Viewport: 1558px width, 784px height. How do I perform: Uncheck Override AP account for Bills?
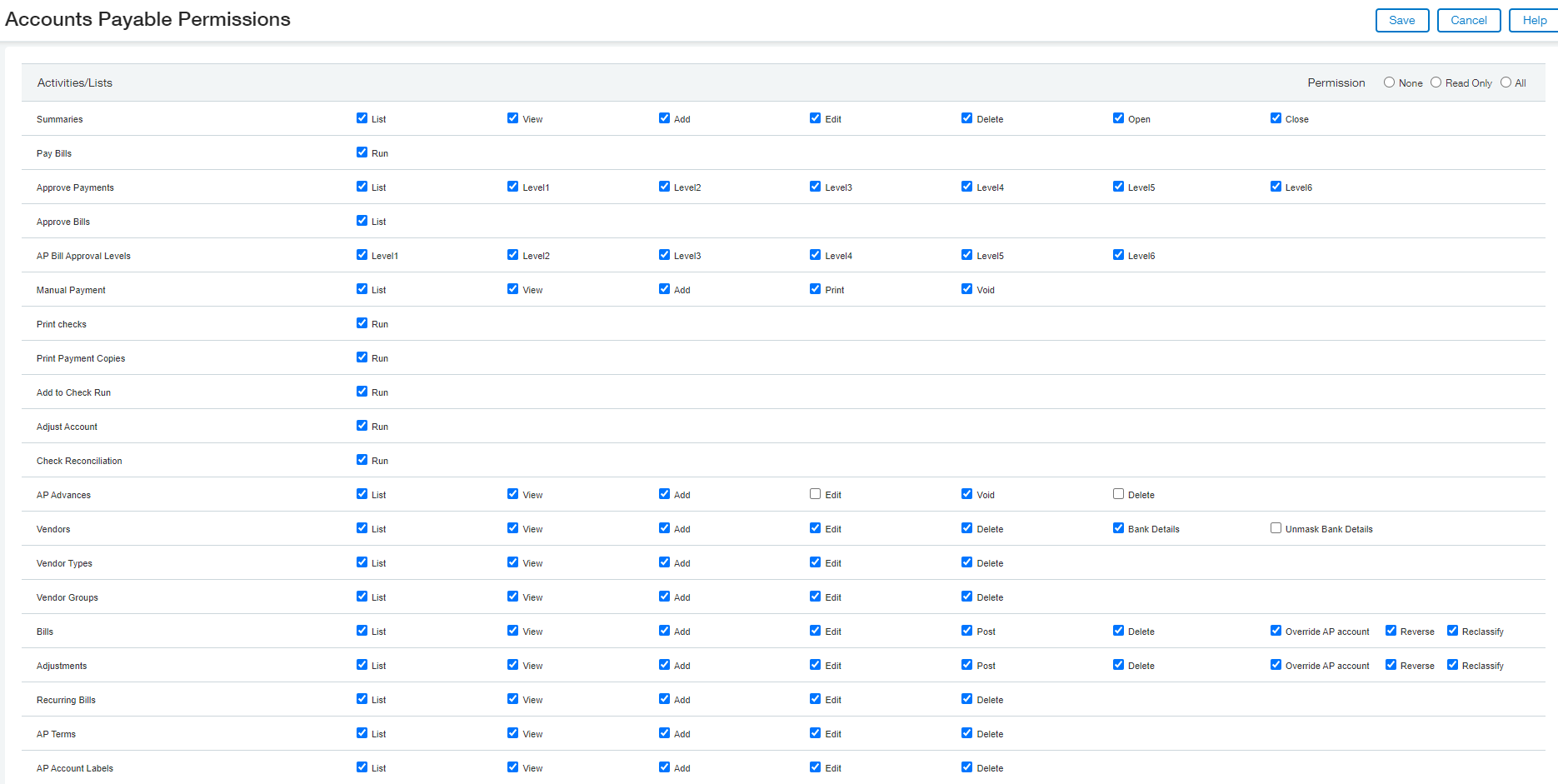tap(1276, 631)
